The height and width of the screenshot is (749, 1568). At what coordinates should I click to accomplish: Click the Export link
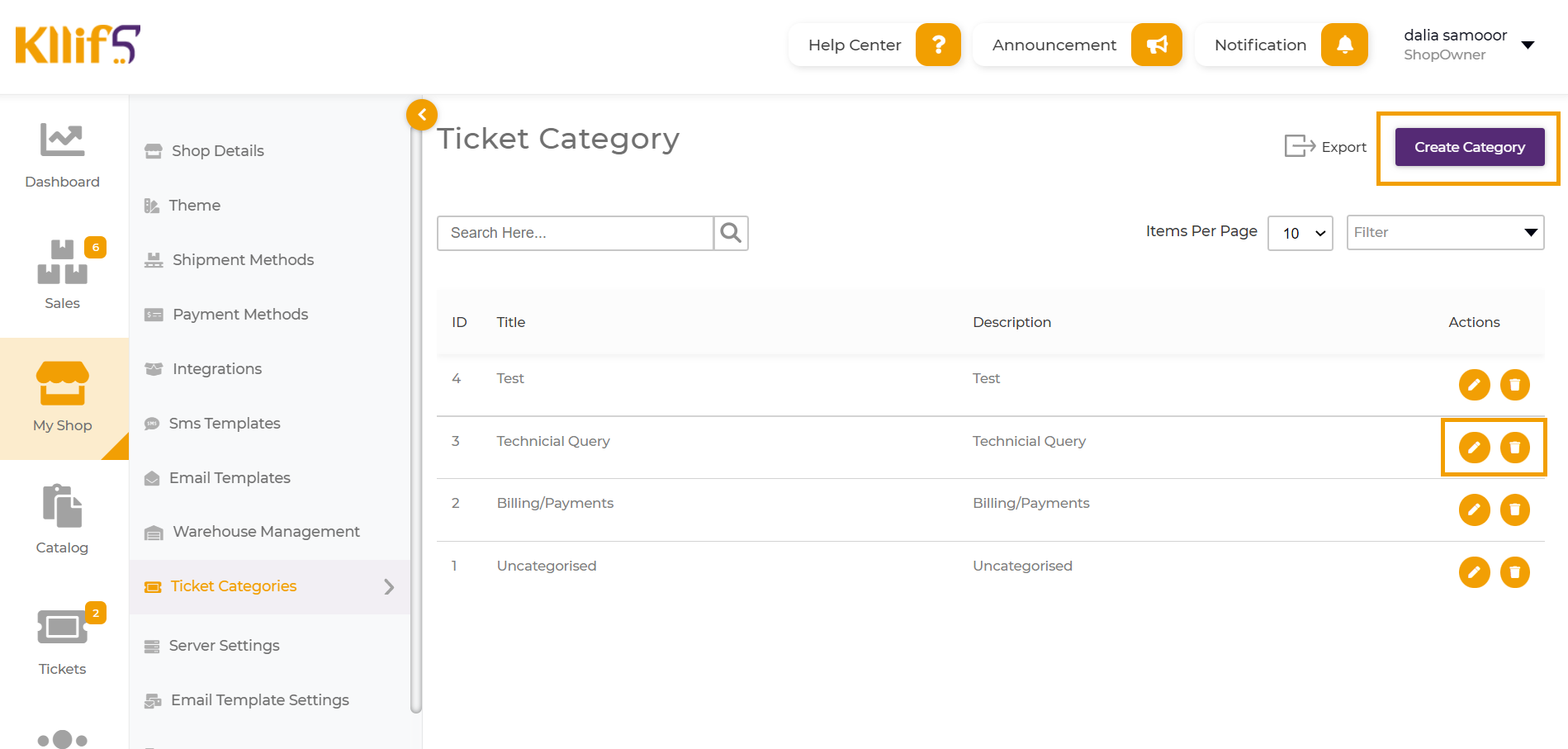pyautogui.click(x=1326, y=147)
